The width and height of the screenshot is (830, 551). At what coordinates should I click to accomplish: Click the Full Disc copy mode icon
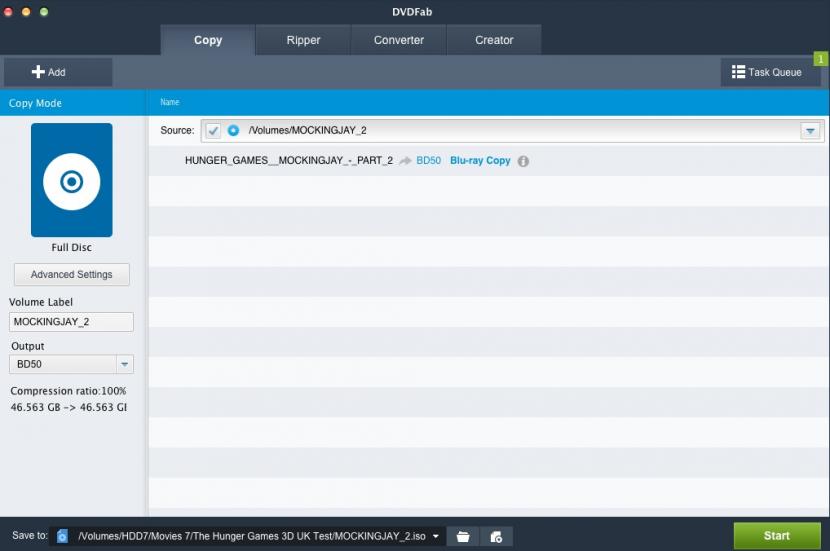point(71,180)
